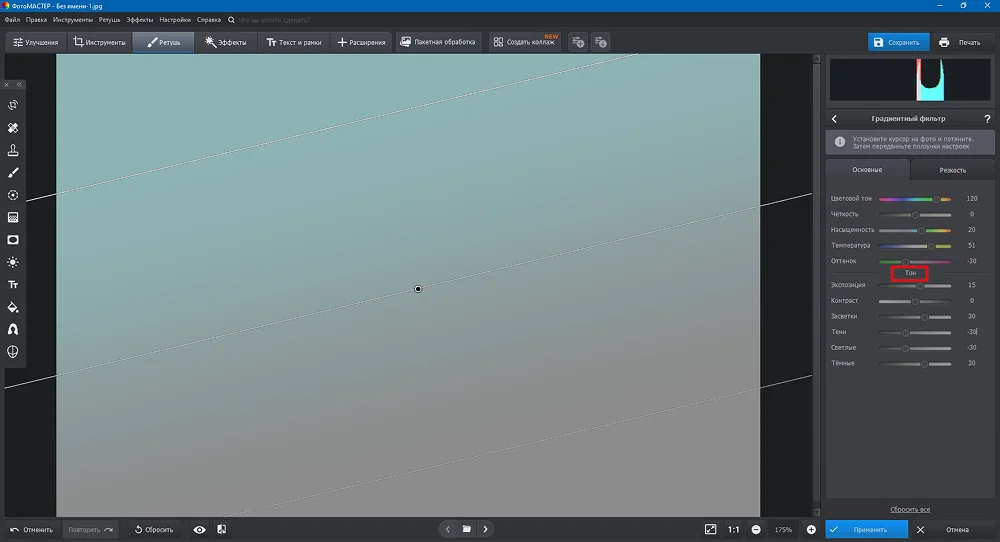Select the gradient filter tool icon

click(13, 217)
